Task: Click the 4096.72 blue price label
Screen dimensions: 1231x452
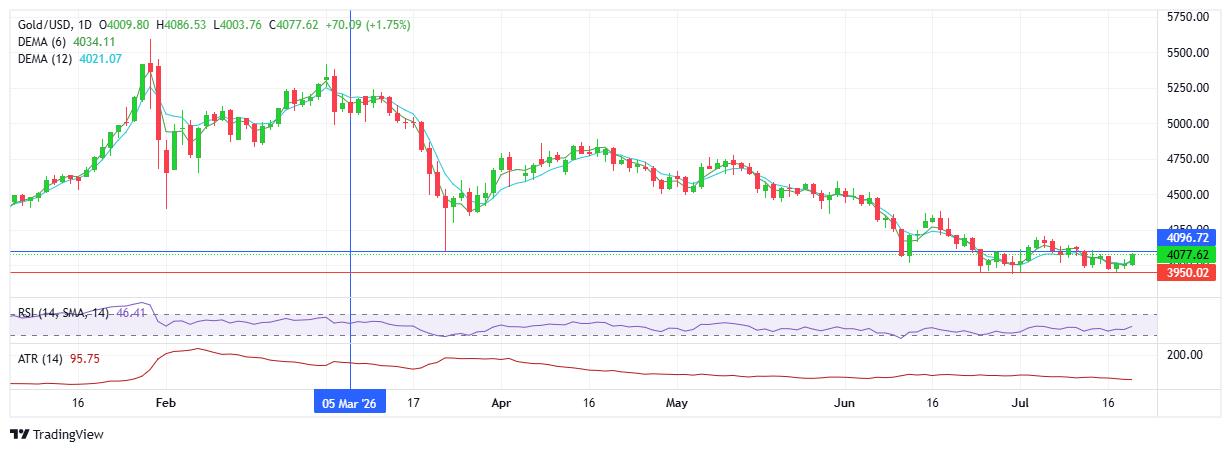Action: tap(1187, 238)
